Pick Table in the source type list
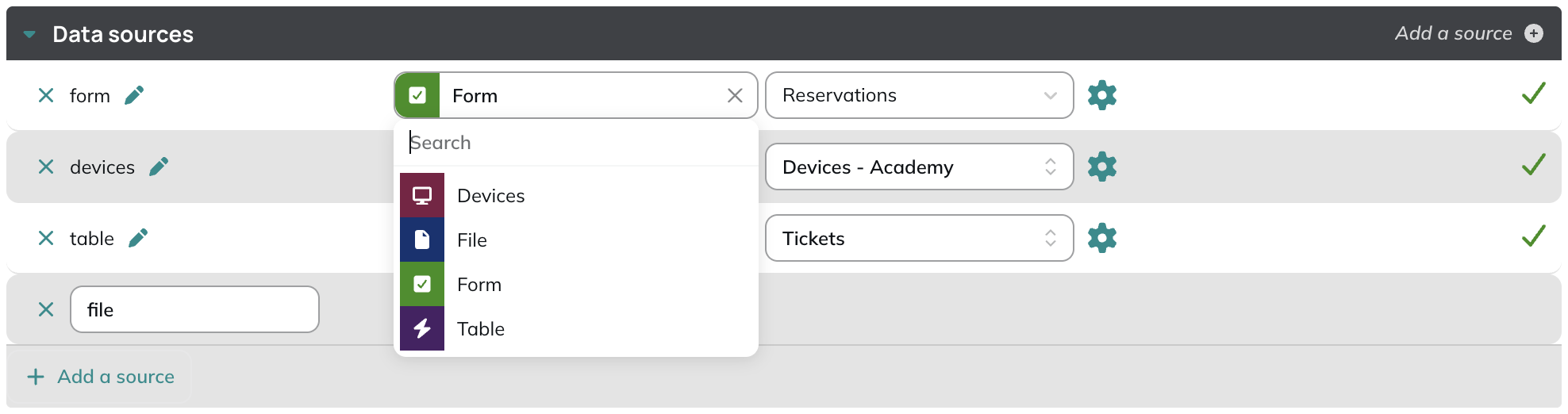This screenshot has height=414, width=1568. tap(576, 328)
